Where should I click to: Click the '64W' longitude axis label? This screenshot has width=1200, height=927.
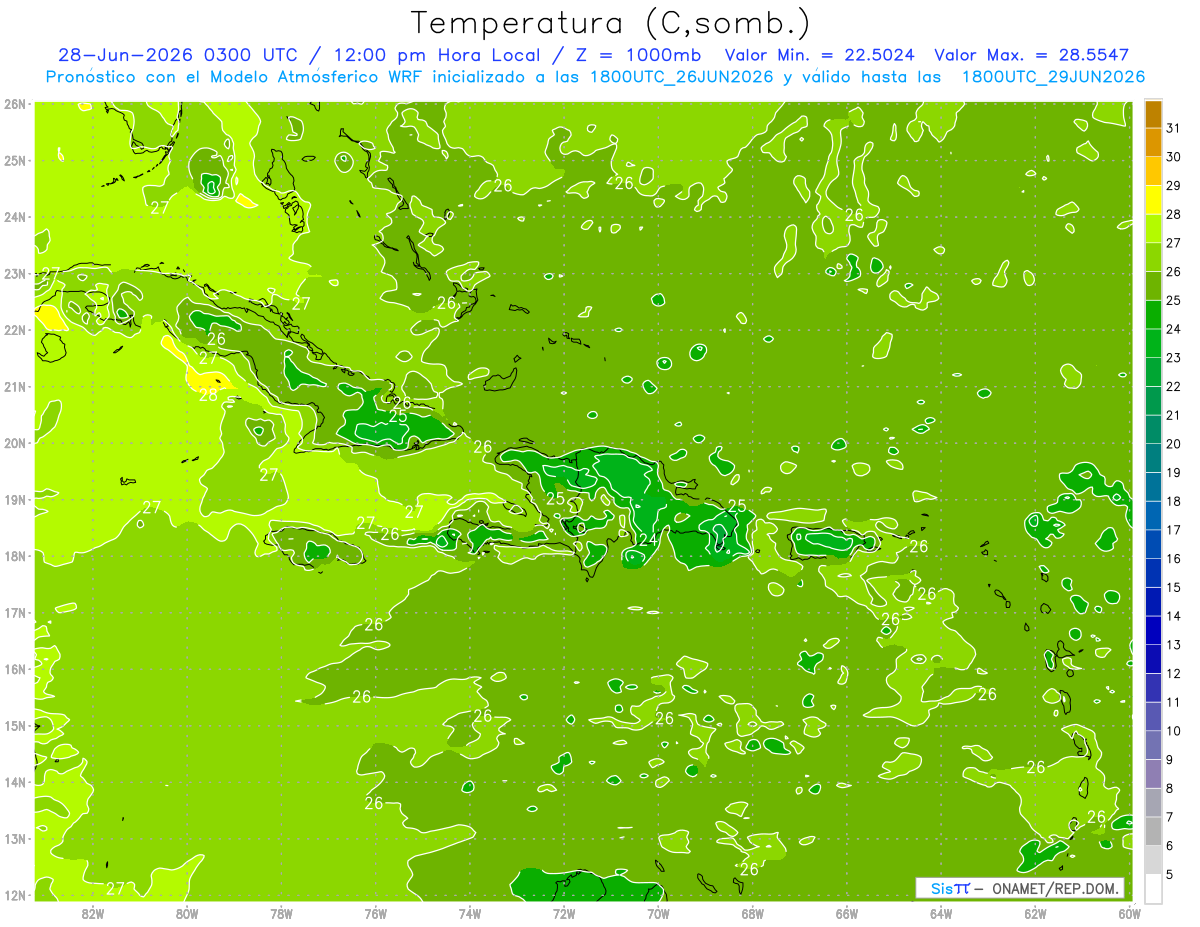[941, 912]
